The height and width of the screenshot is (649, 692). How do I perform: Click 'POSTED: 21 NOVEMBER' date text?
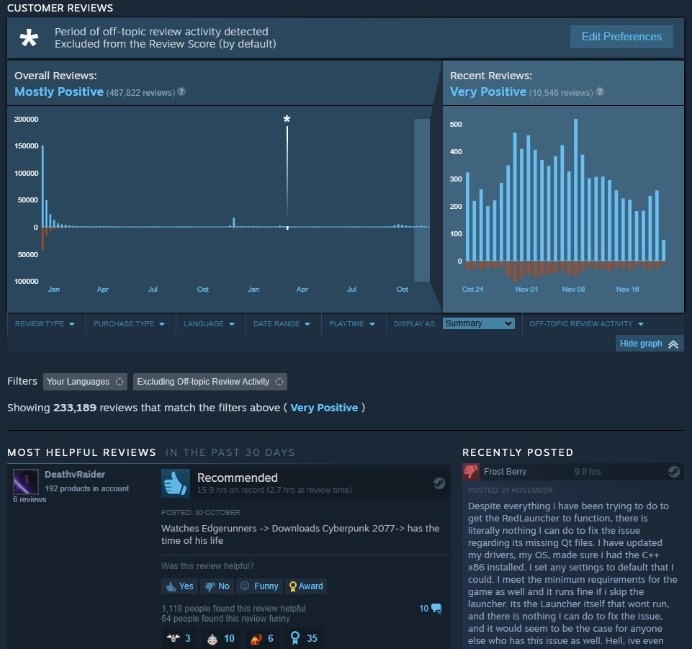tap(510, 490)
